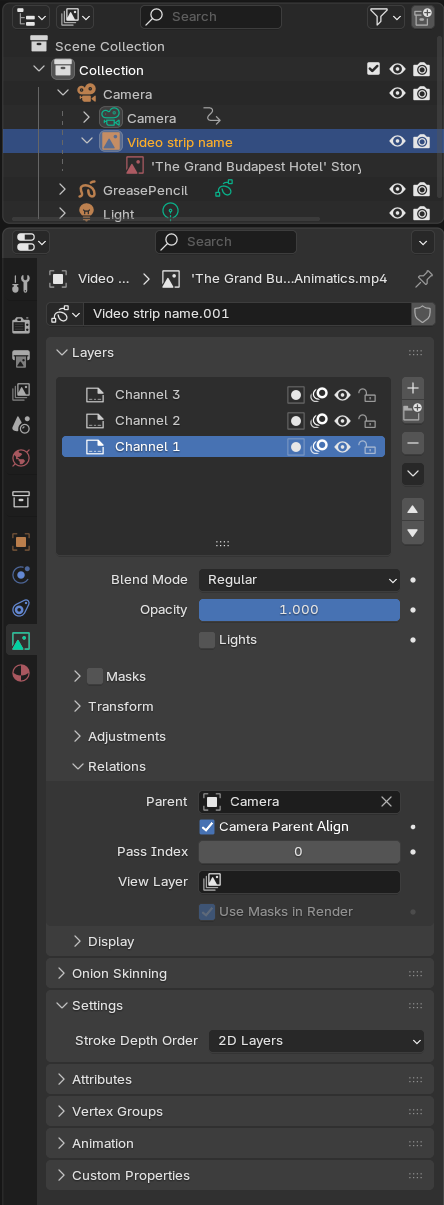Uncheck the Collection exclude checkbox
Viewport: 444px width, 1205px height.
click(374, 69)
